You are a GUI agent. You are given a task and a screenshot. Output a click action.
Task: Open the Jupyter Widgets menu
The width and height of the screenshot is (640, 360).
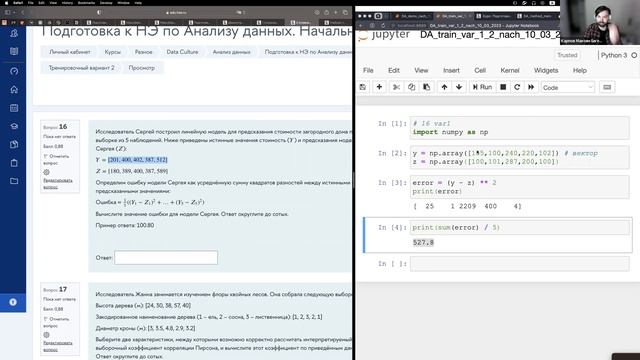546,70
